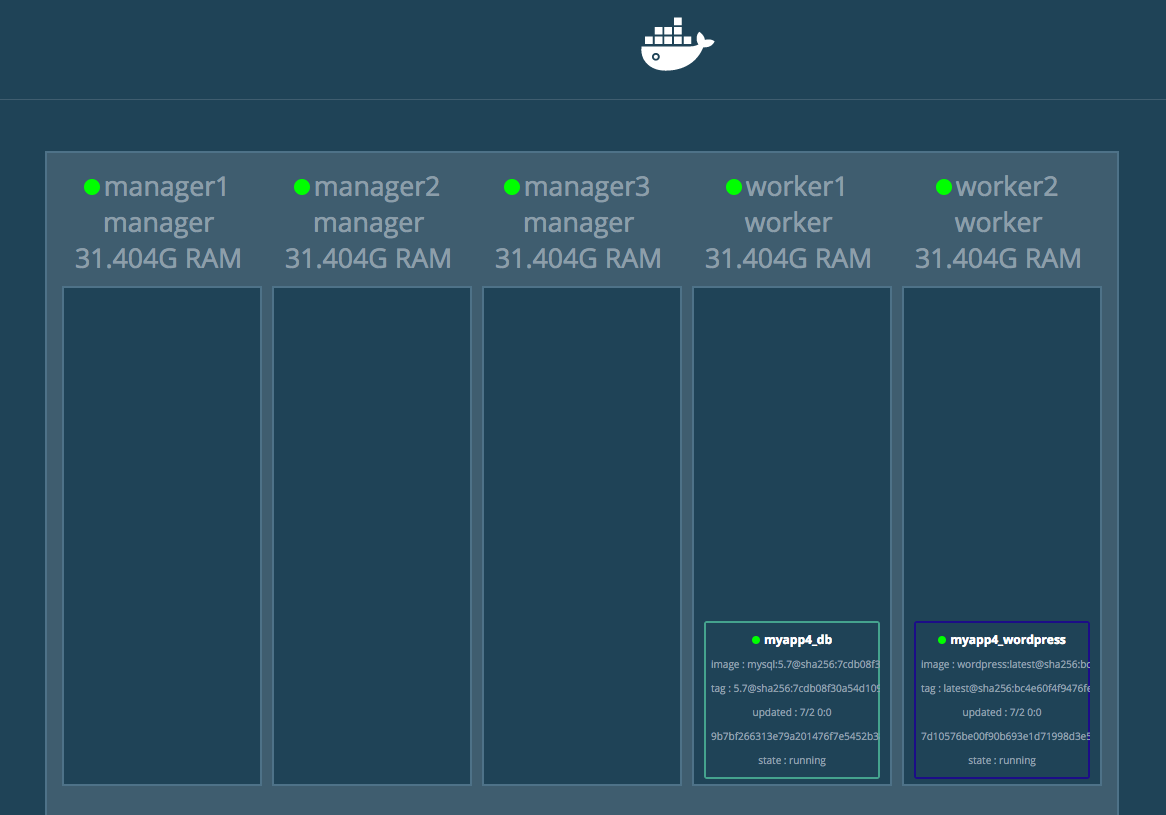The image size is (1166, 815).
Task: Click state running in myapp4_wordpress card
Action: click(1002, 760)
